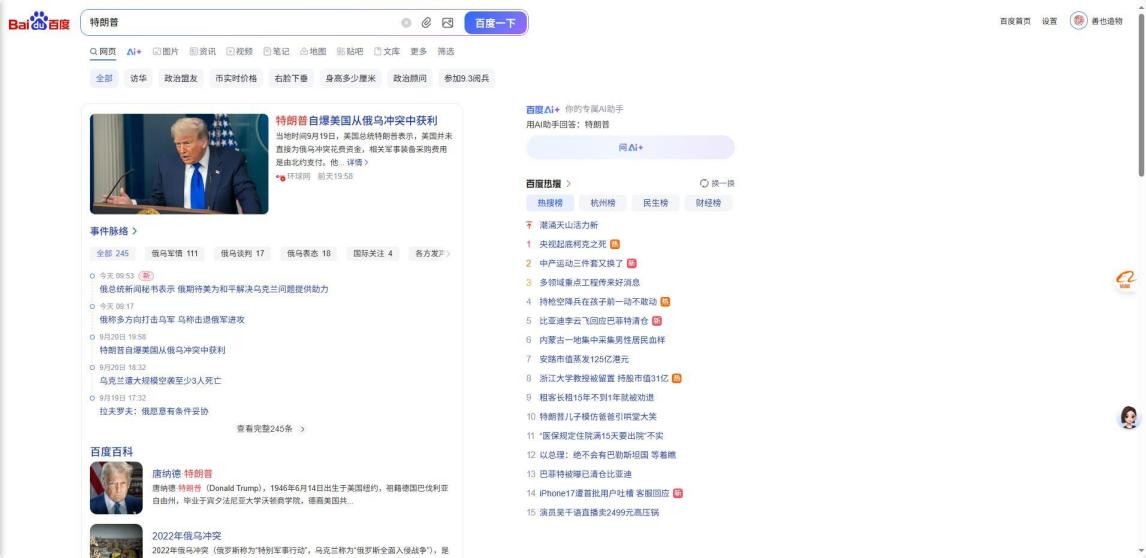
Task: Switch to the 图片 tab
Action: click(165, 51)
